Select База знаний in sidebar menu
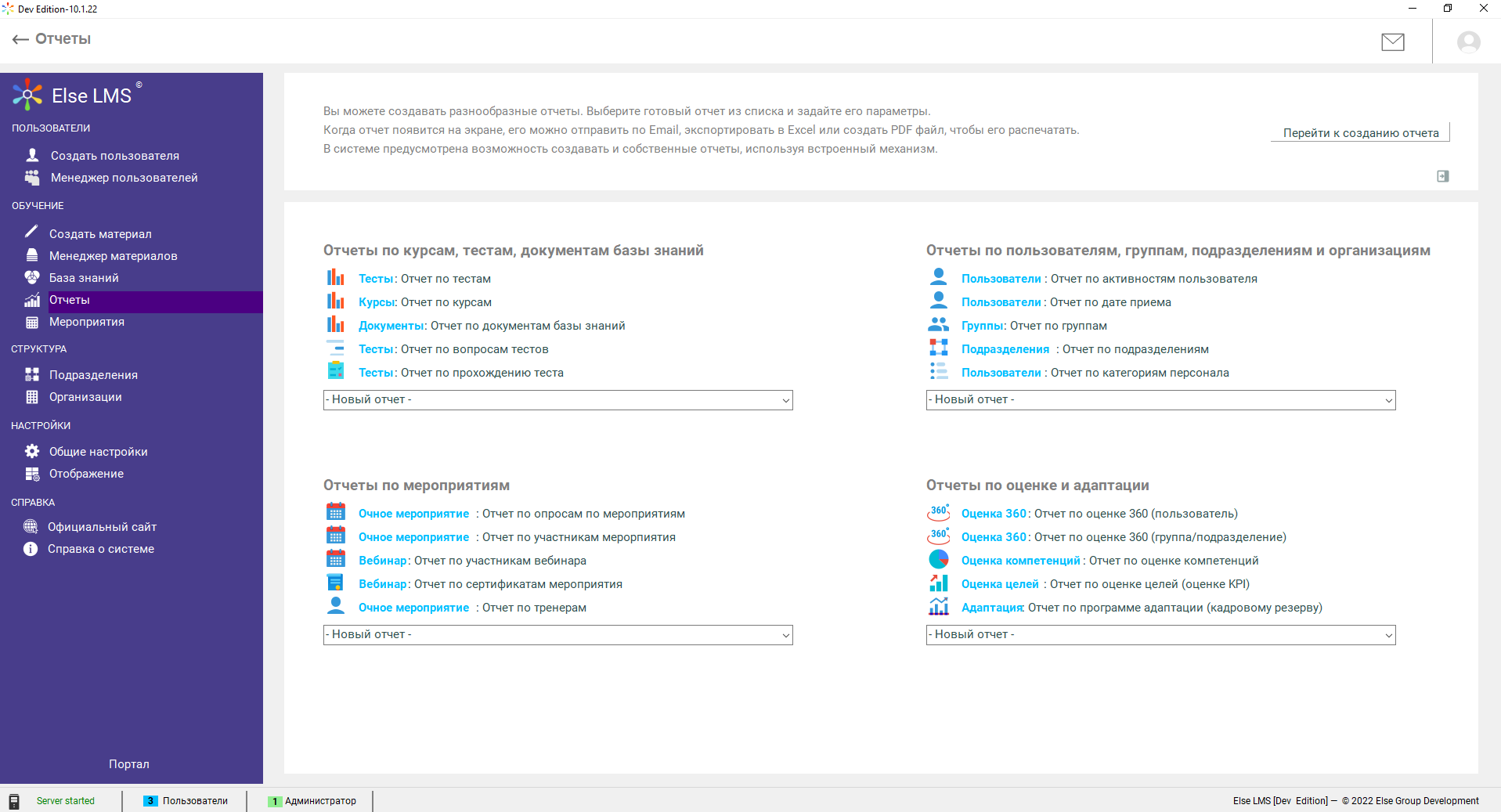 pyautogui.click(x=84, y=278)
